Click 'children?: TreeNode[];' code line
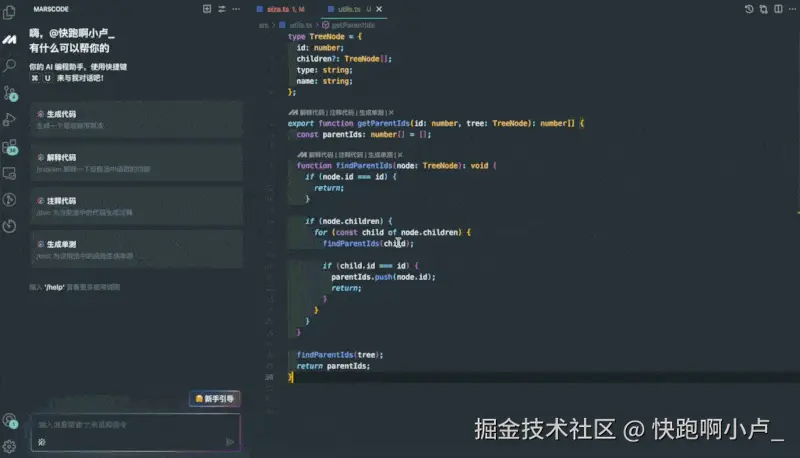Image resolution: width=800 pixels, height=458 pixels. coord(344,59)
